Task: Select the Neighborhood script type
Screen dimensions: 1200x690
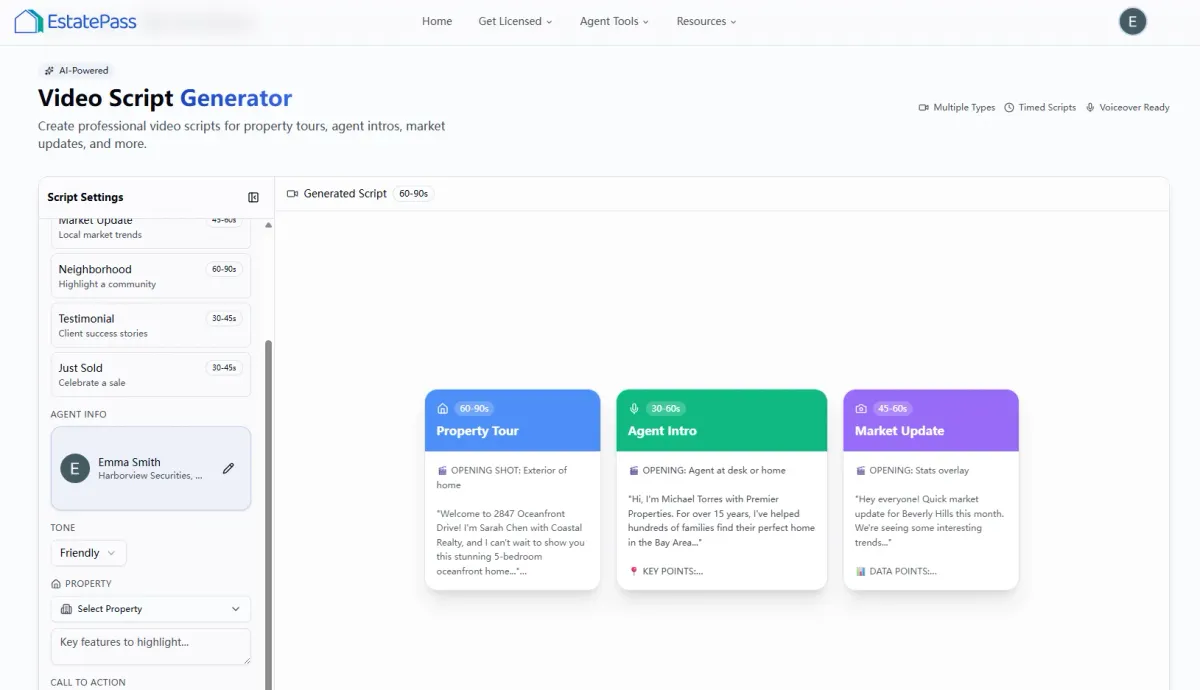Action: pos(150,275)
